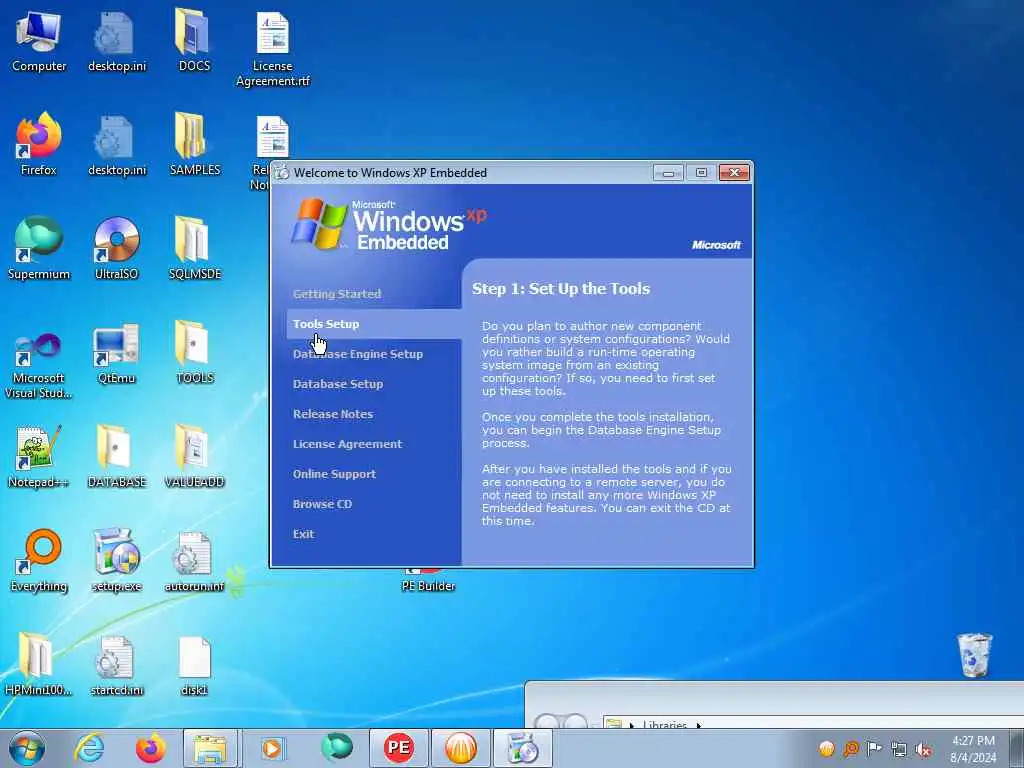Open the TOOLS folder icon
The height and width of the screenshot is (768, 1024).
coord(195,353)
